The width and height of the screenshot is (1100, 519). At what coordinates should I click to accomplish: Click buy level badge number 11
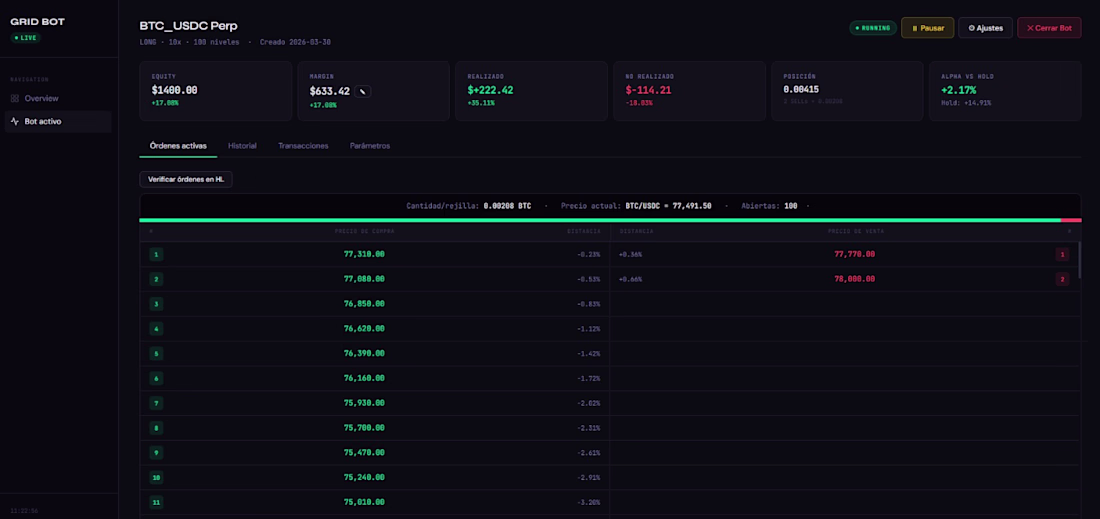[x=156, y=502]
